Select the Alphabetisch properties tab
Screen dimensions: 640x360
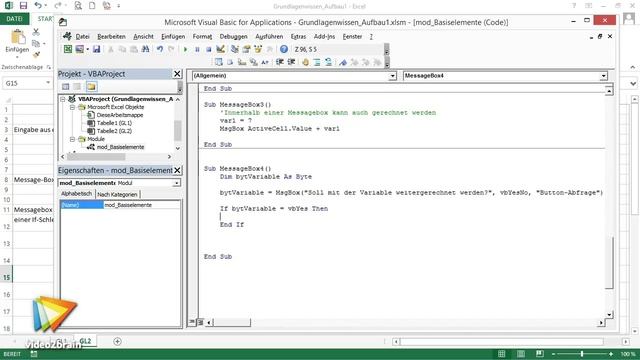point(77,194)
